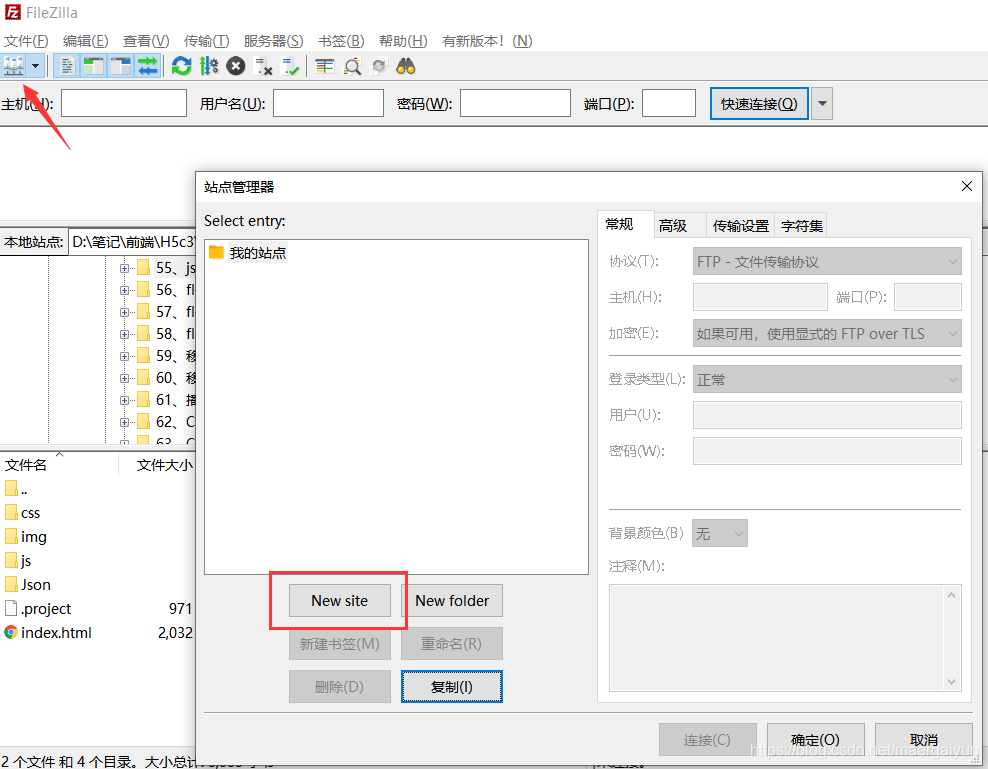The image size is (988, 769).
Task: Select the js folder in local file list
Action: [18, 561]
